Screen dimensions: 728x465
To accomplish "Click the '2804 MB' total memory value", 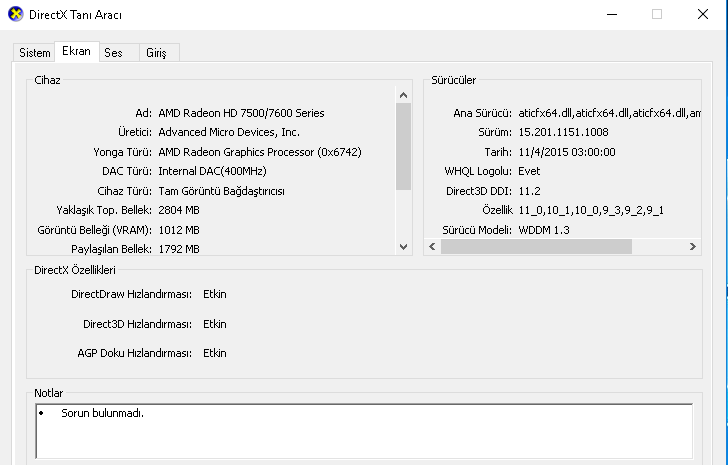I will pos(179,210).
